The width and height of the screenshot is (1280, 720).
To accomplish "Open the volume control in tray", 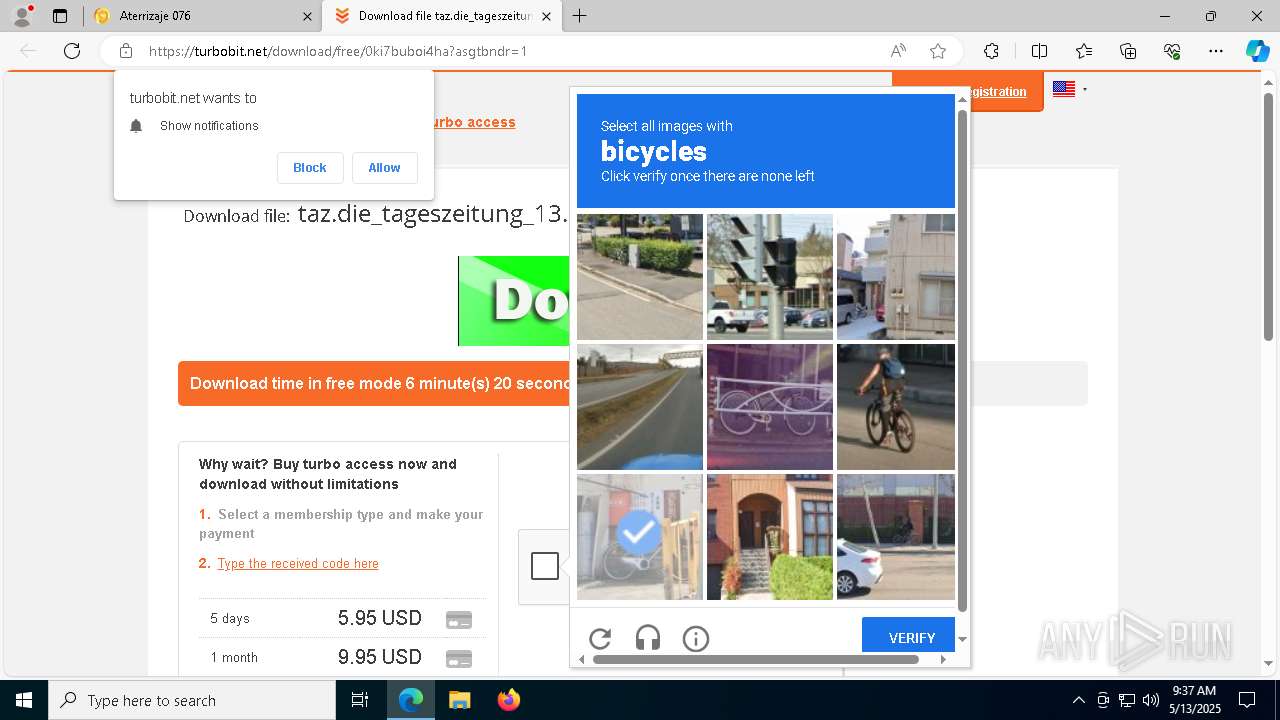I will click(x=1151, y=700).
